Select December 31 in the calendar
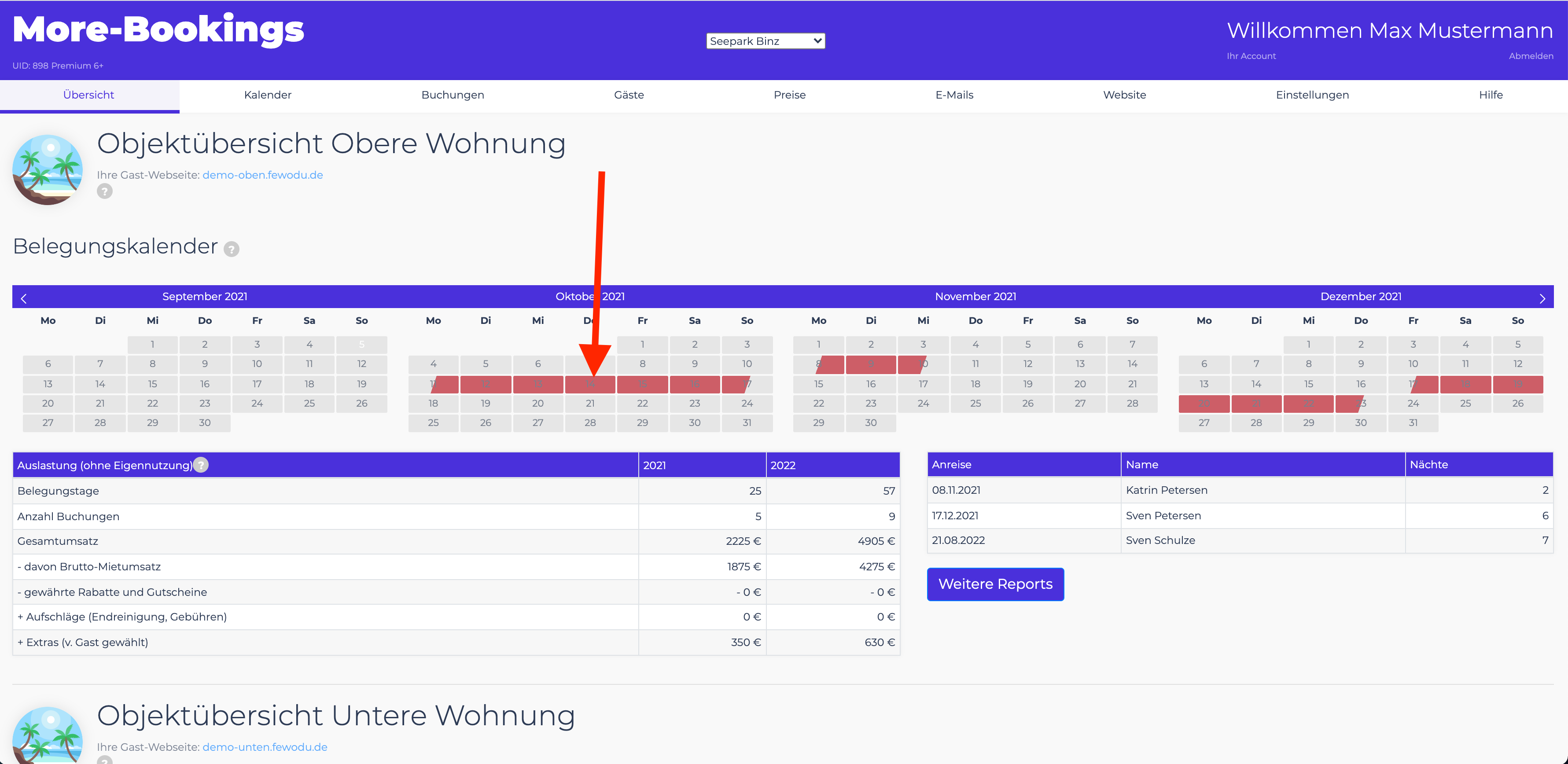 click(1413, 423)
